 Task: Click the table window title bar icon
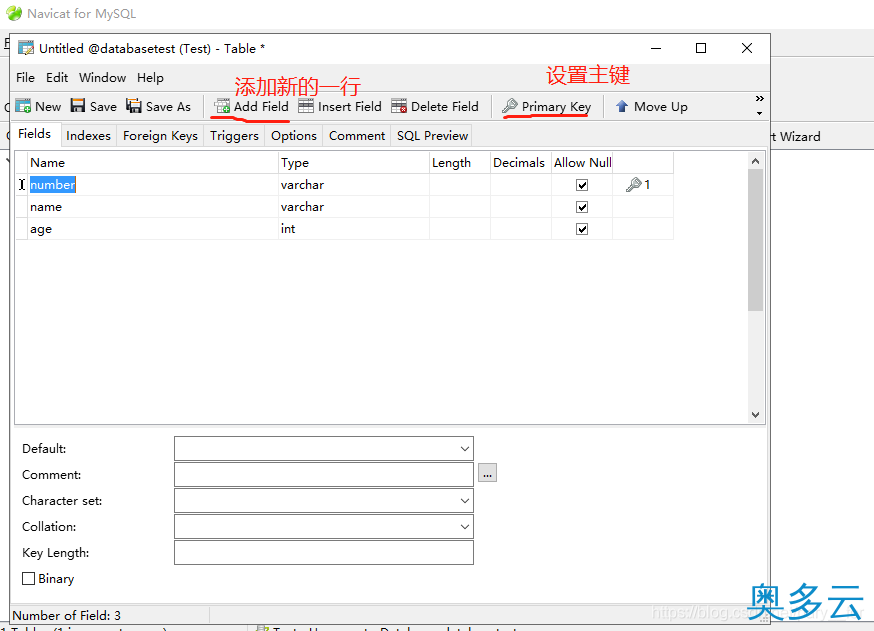point(26,48)
